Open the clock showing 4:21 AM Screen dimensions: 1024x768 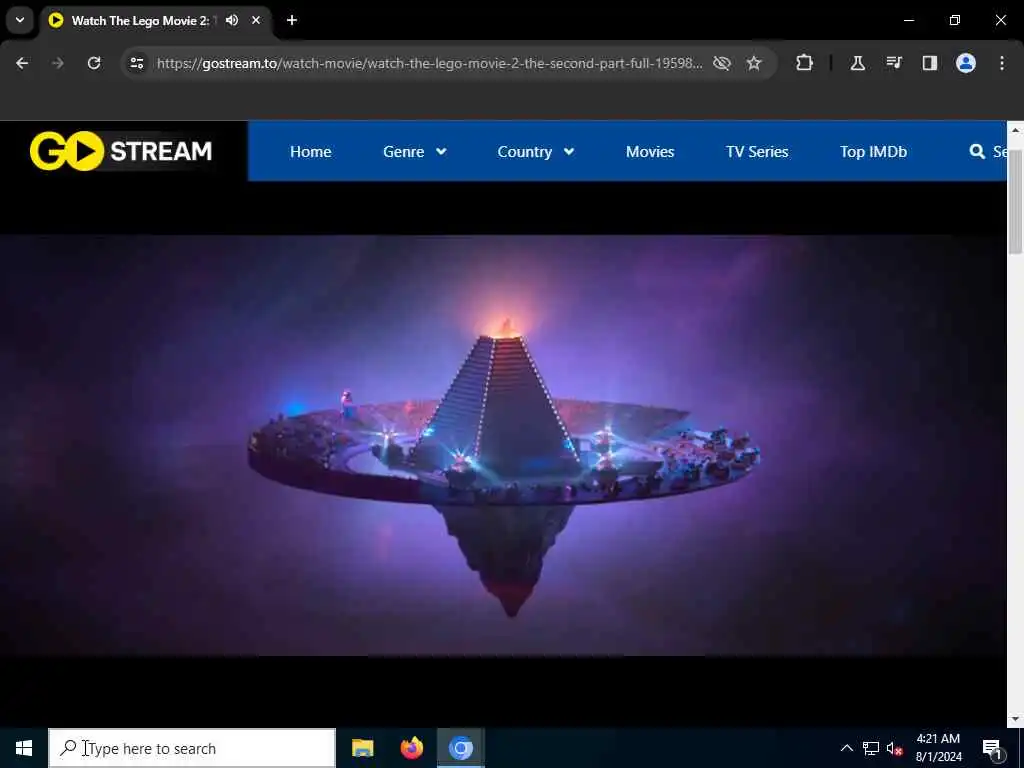pos(938,748)
